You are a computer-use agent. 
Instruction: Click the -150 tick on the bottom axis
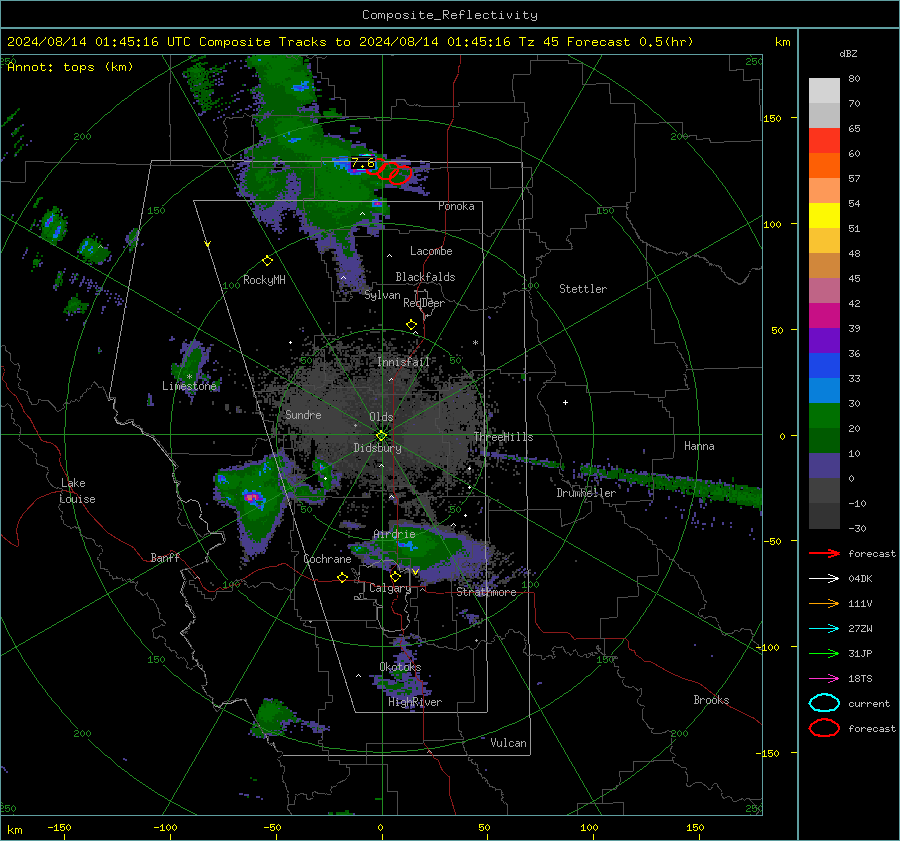(59, 827)
